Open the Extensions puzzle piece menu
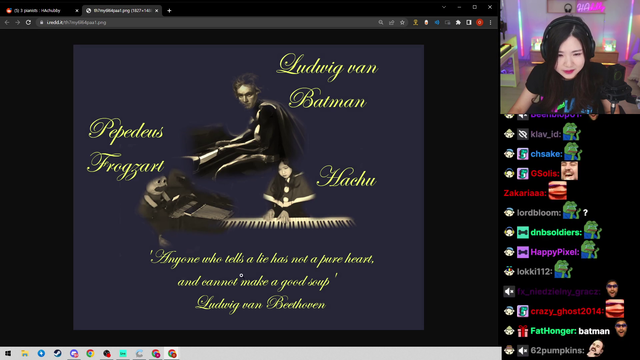 (x=458, y=22)
